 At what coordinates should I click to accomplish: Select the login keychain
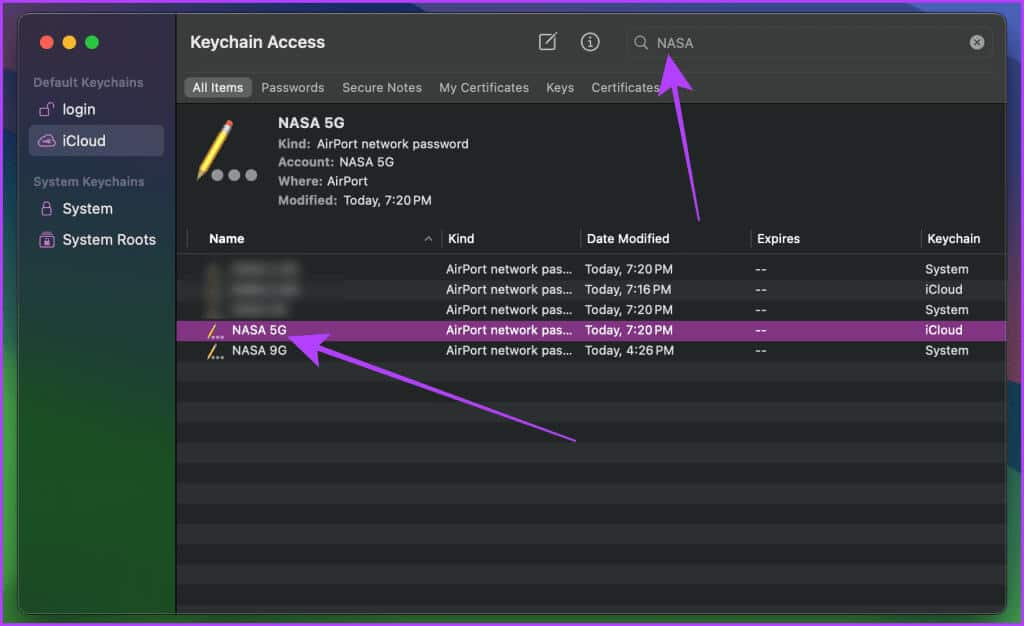96,110
